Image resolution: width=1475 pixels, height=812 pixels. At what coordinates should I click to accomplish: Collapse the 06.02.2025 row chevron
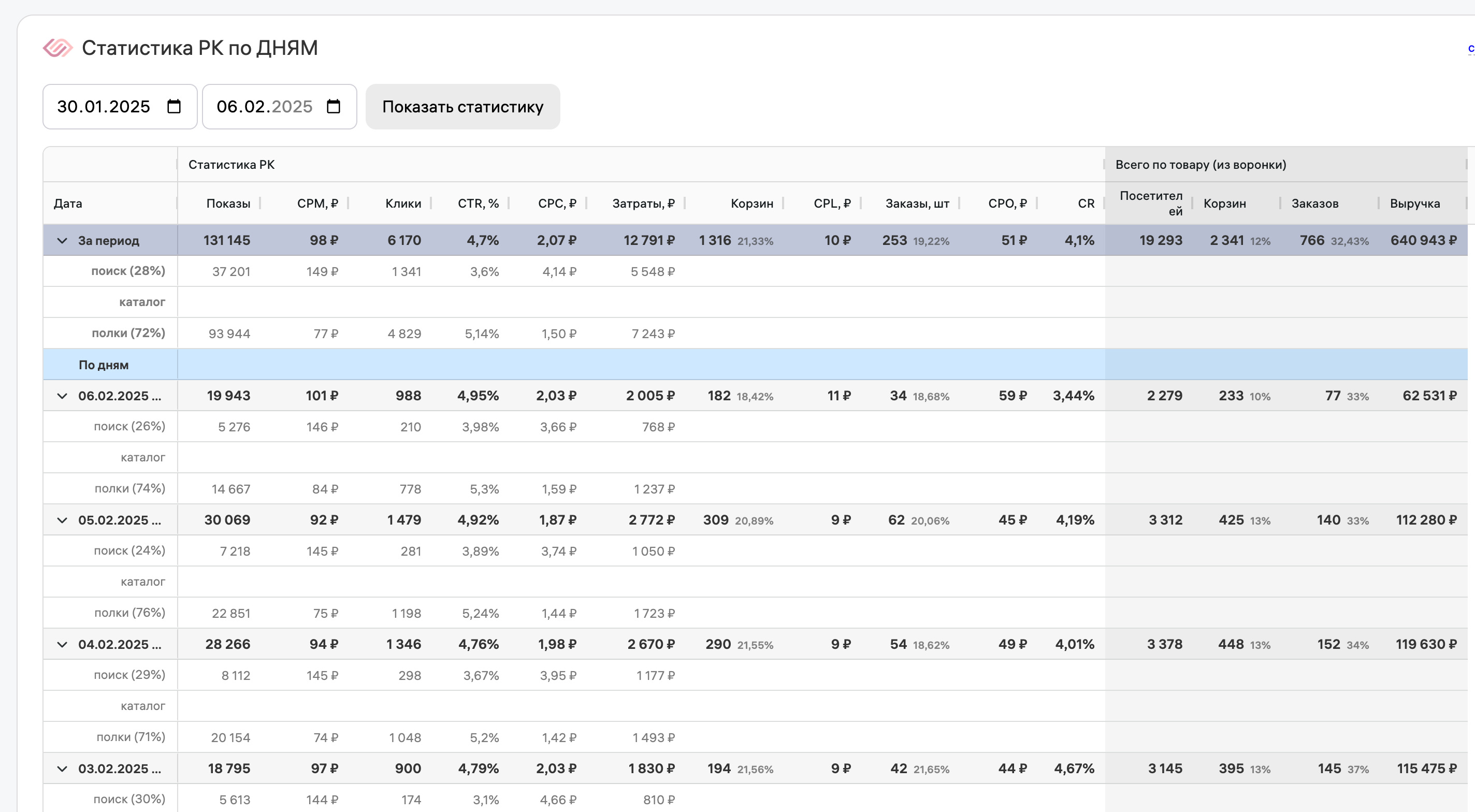click(x=62, y=396)
